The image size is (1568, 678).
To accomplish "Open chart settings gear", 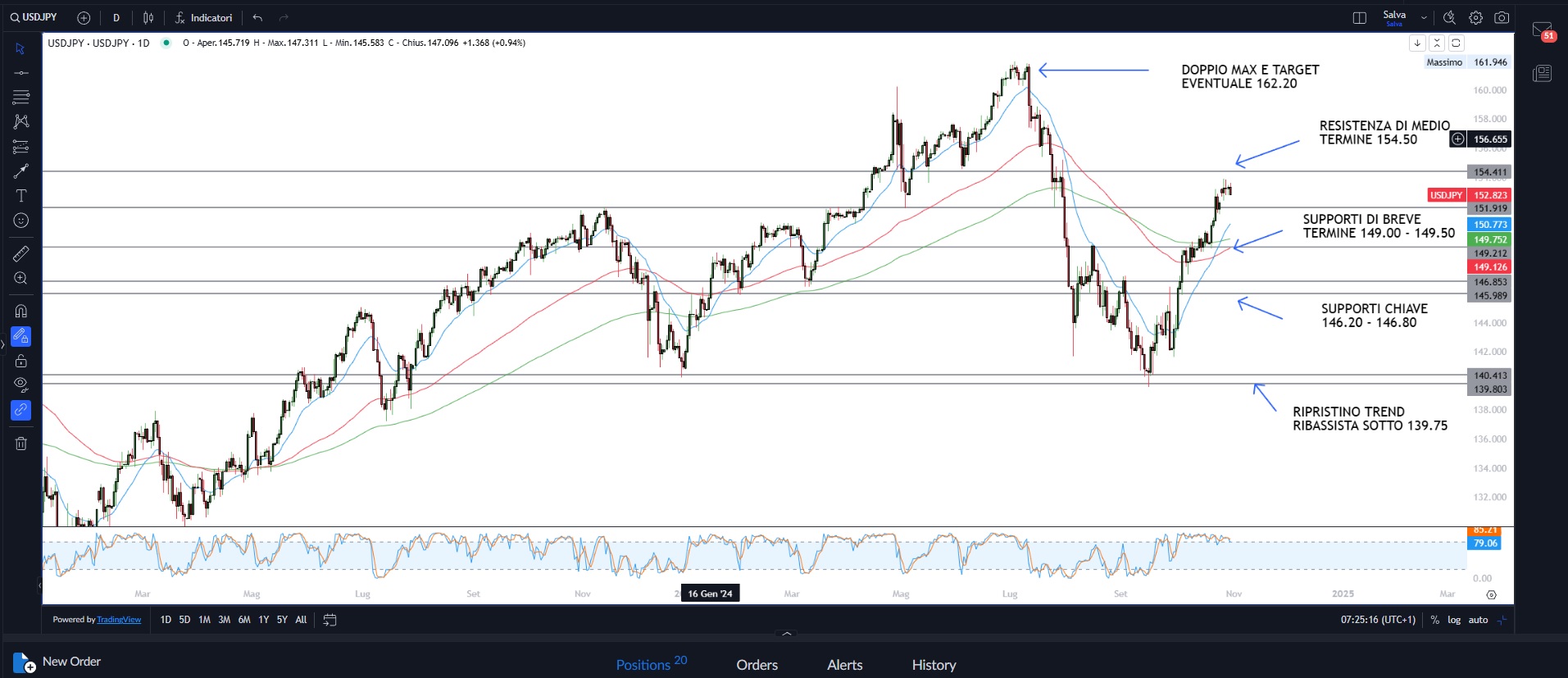I will pos(1475,18).
